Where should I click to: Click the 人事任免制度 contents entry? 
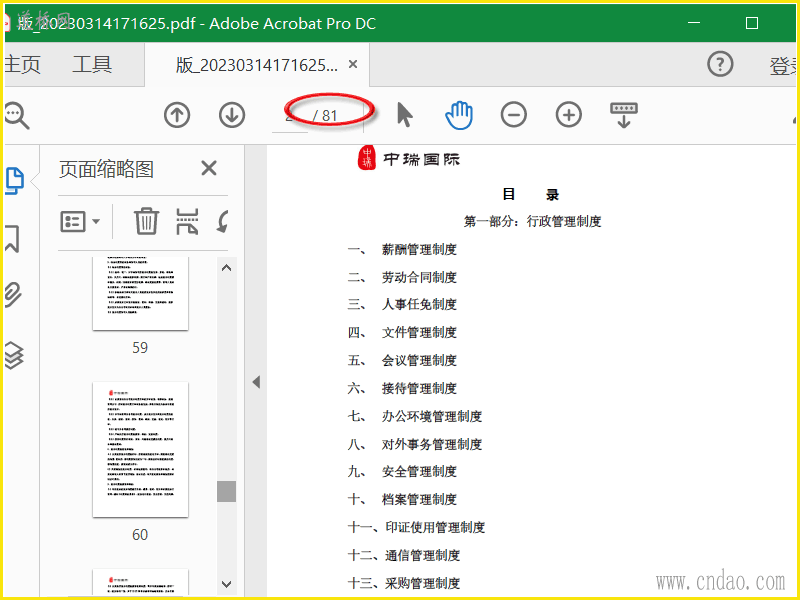click(419, 304)
